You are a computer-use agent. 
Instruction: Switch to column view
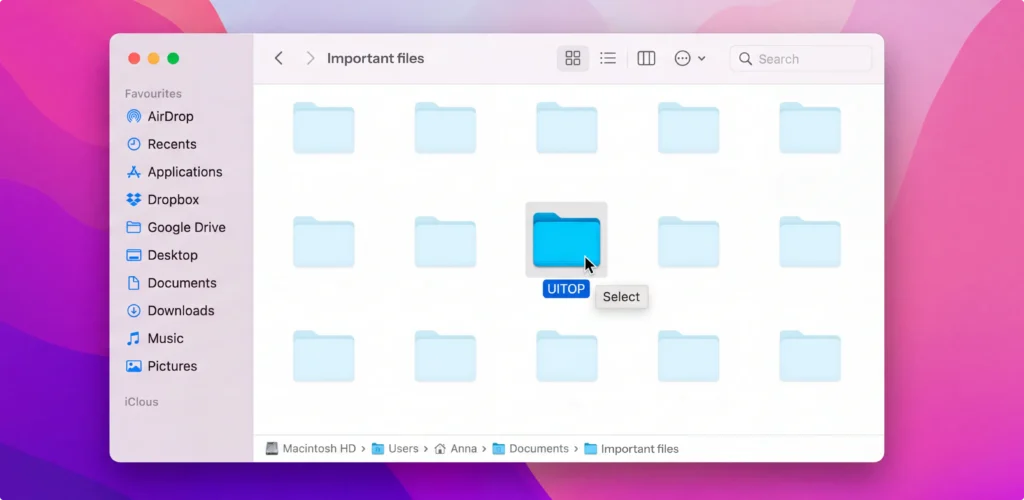click(647, 59)
